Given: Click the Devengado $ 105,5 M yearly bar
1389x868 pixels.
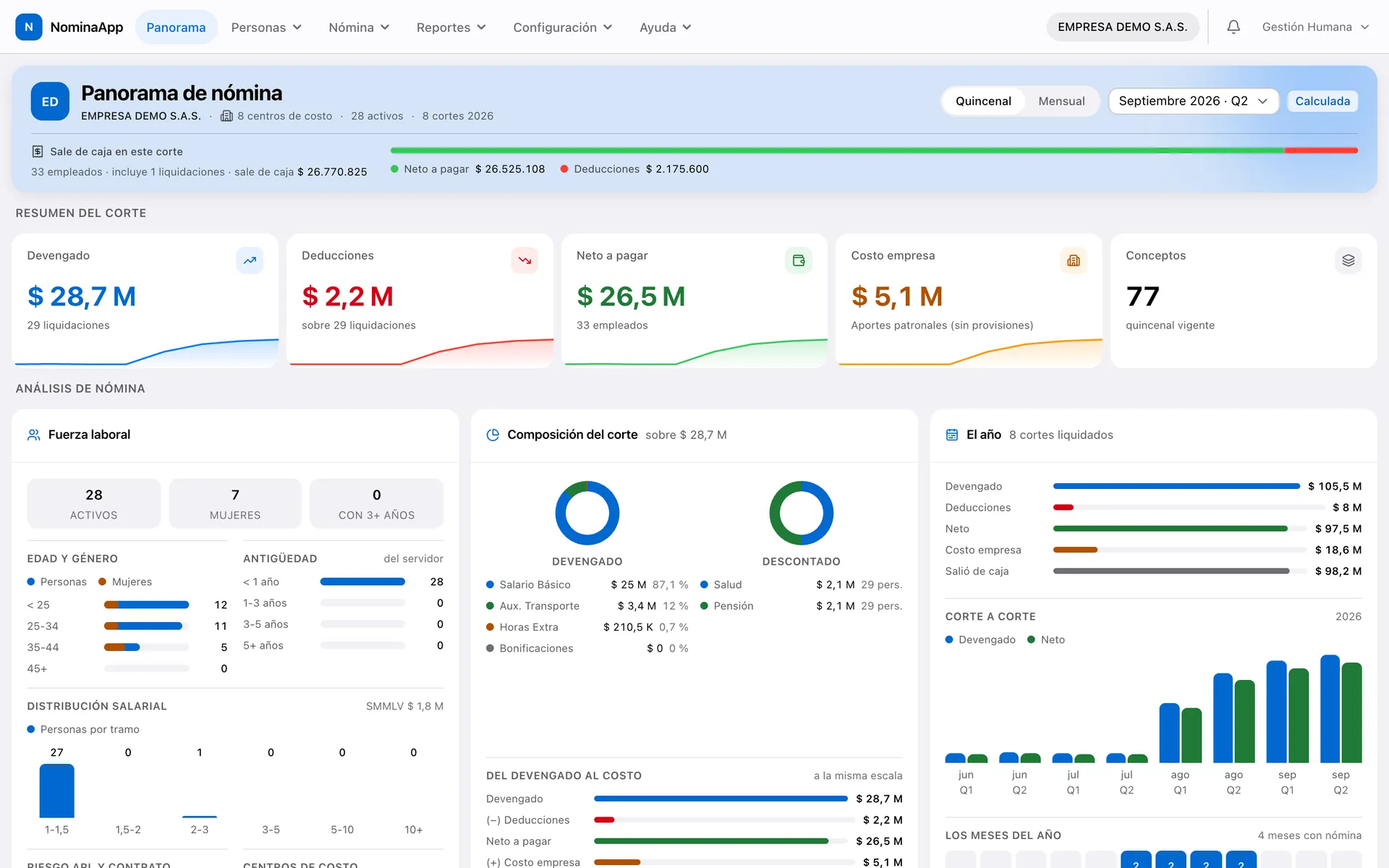Looking at the screenshot, I should tap(1176, 486).
